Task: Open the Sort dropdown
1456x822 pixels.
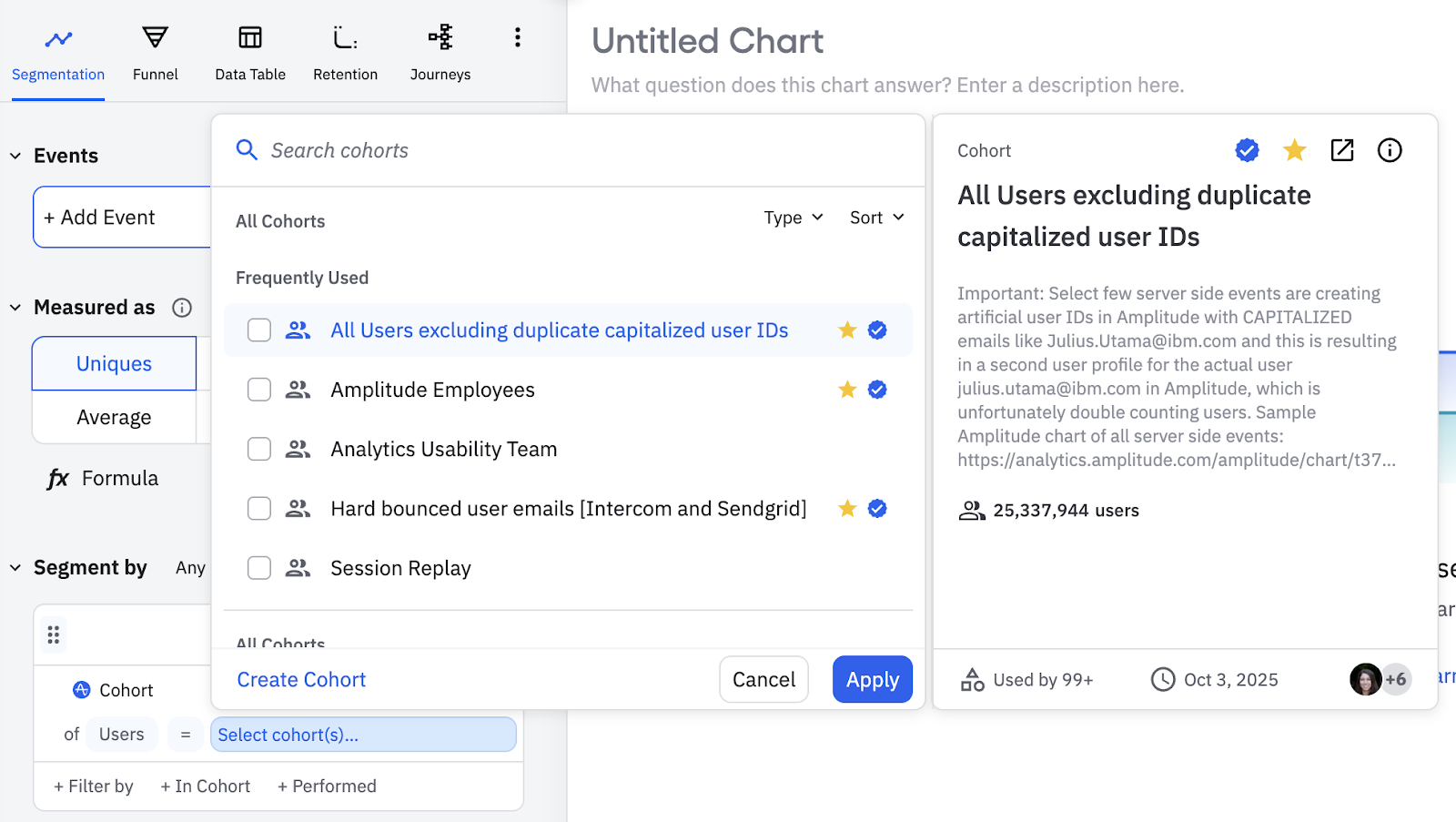Action: tap(876, 218)
